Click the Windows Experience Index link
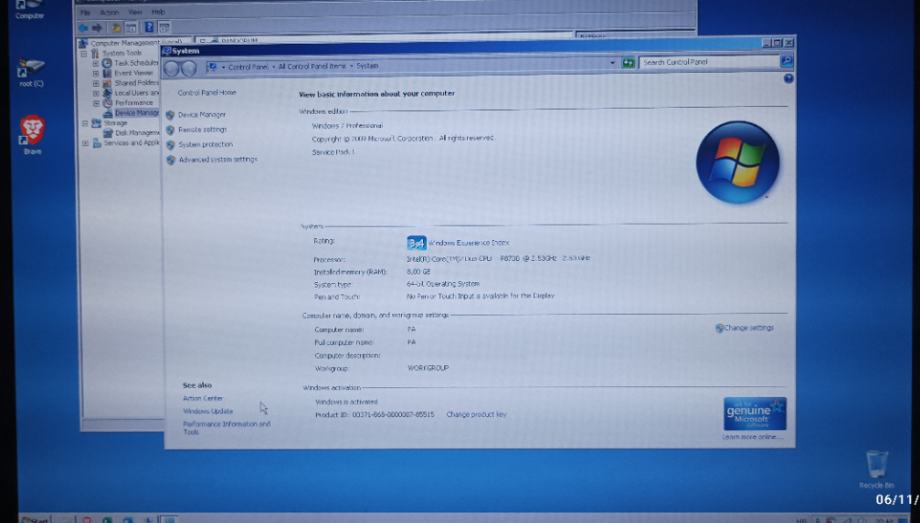The width and height of the screenshot is (920, 523). click(469, 242)
